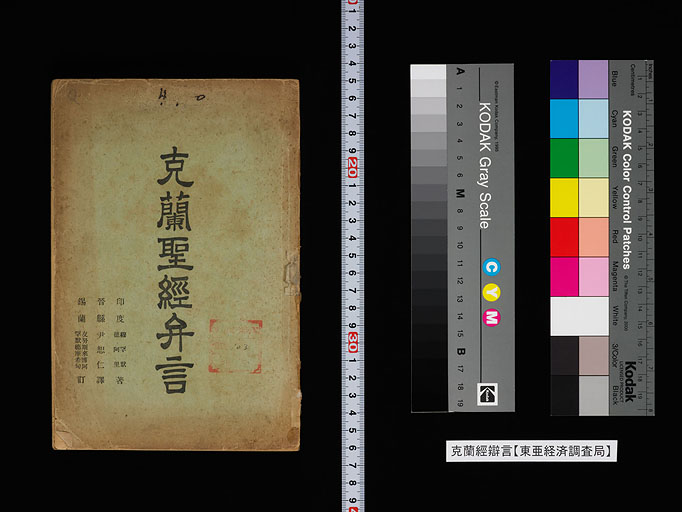Viewport: 682px width, 512px height.
Task: Select the saturated green color patch
Action: tap(564, 158)
